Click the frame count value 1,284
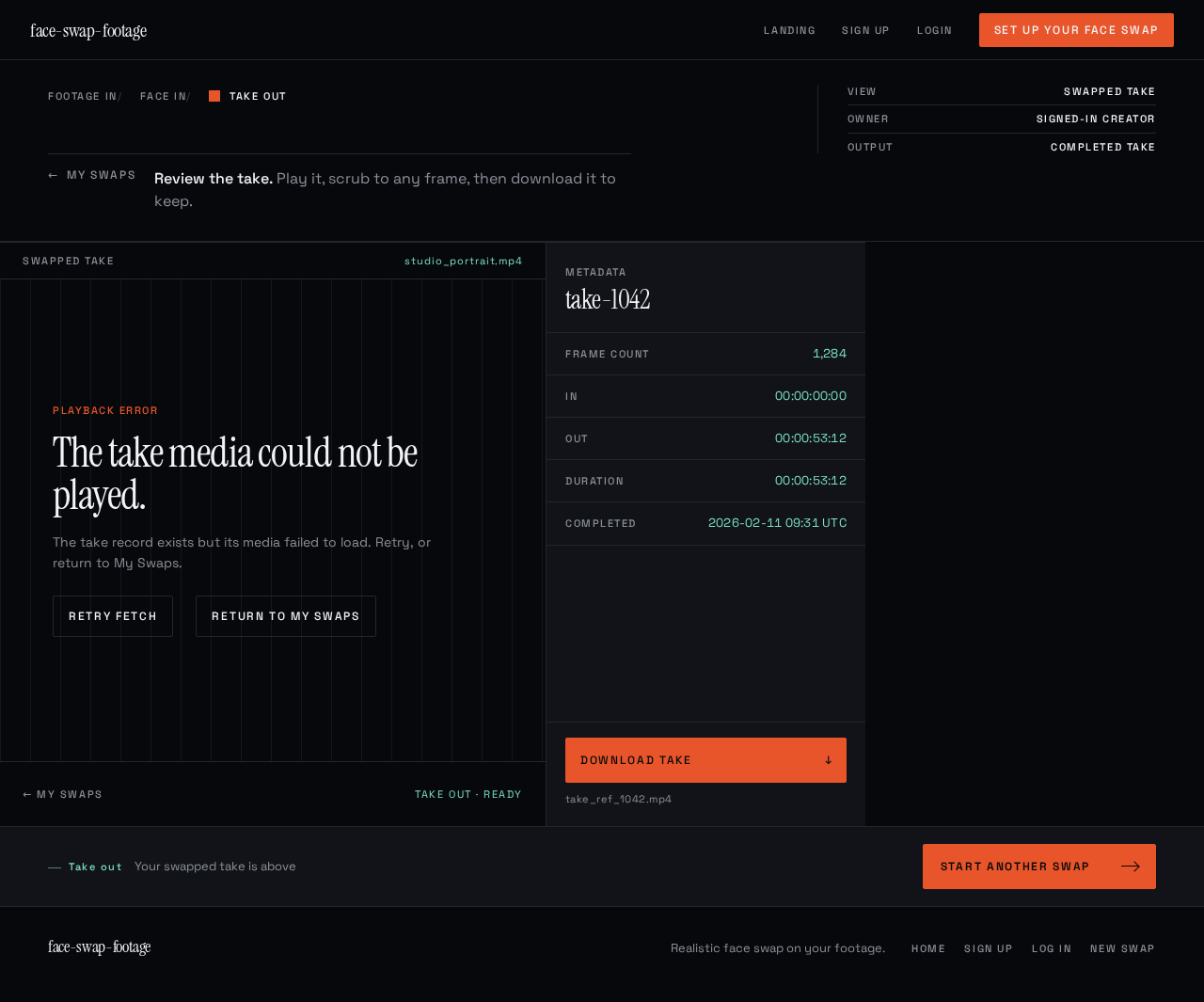Image resolution: width=1204 pixels, height=1002 pixels. tap(830, 354)
